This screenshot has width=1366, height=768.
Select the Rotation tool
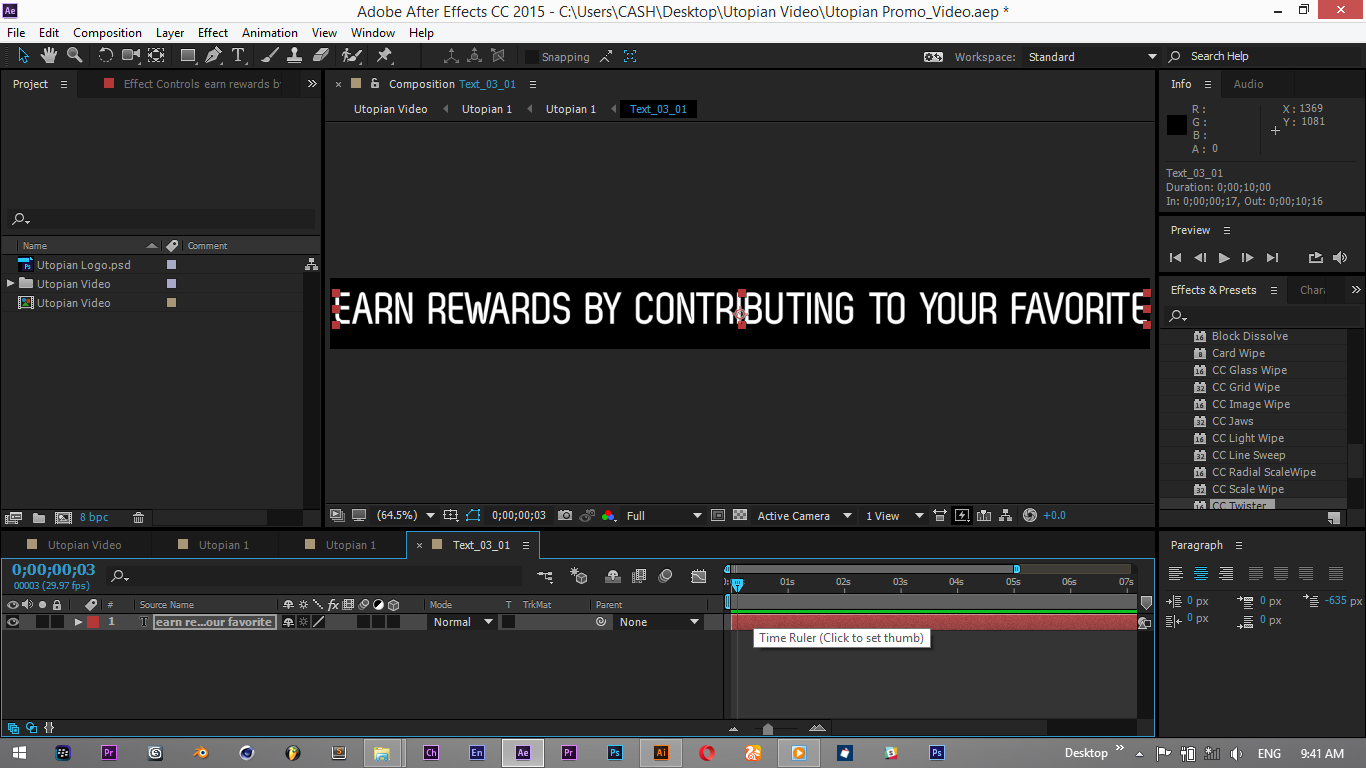(105, 56)
